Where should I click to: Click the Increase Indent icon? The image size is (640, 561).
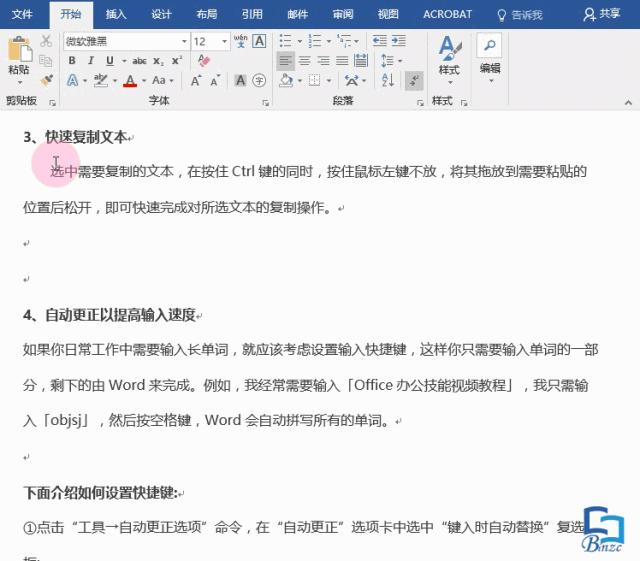coord(399,41)
